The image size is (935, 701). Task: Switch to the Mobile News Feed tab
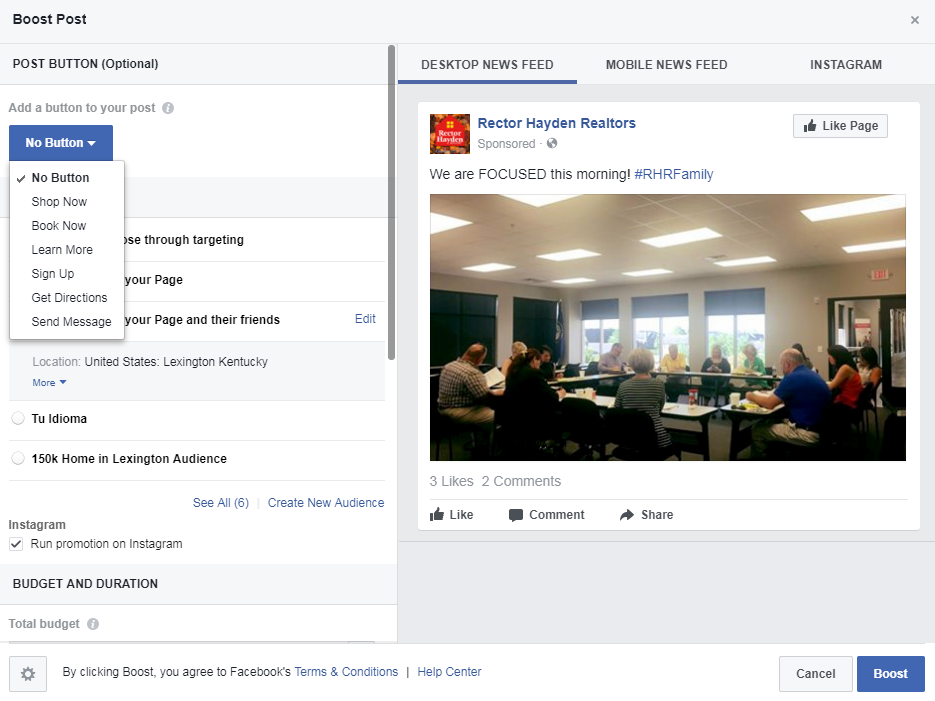point(666,64)
